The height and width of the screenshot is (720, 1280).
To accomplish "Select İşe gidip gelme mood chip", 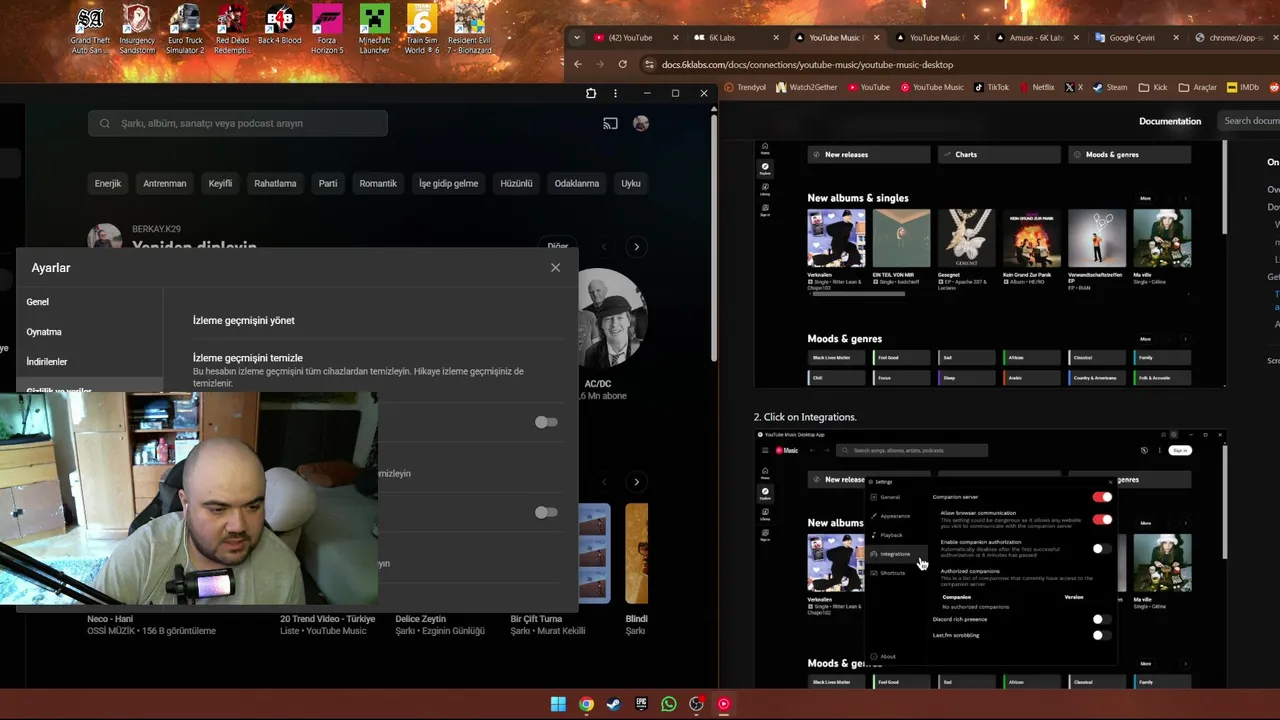I will [x=448, y=184].
